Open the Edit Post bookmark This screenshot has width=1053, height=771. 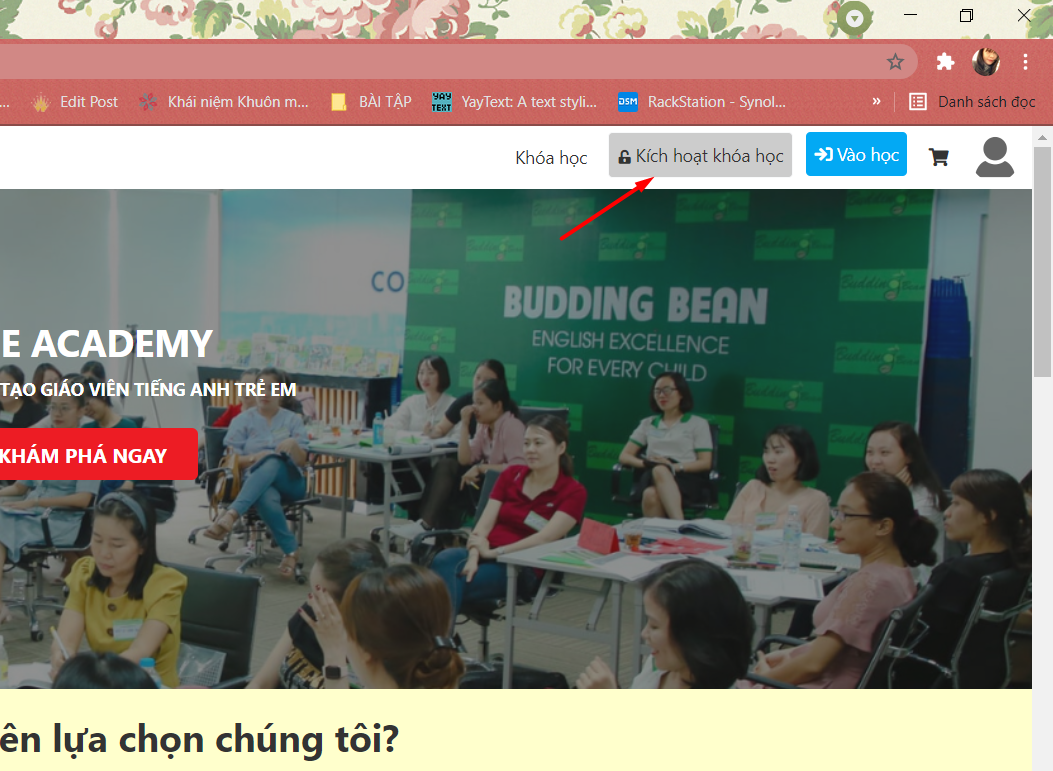click(75, 102)
